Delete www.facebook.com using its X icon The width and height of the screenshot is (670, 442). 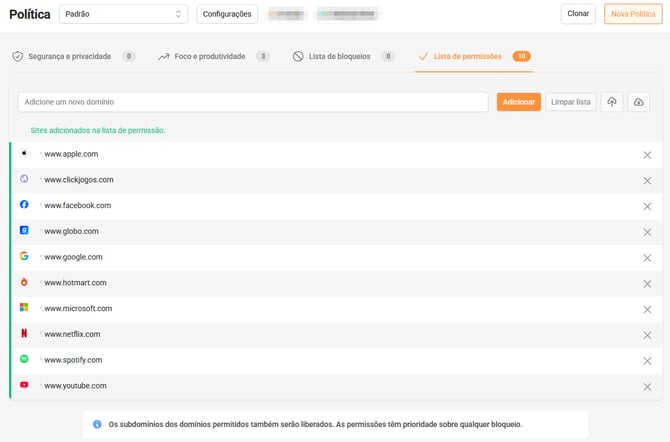(x=647, y=206)
